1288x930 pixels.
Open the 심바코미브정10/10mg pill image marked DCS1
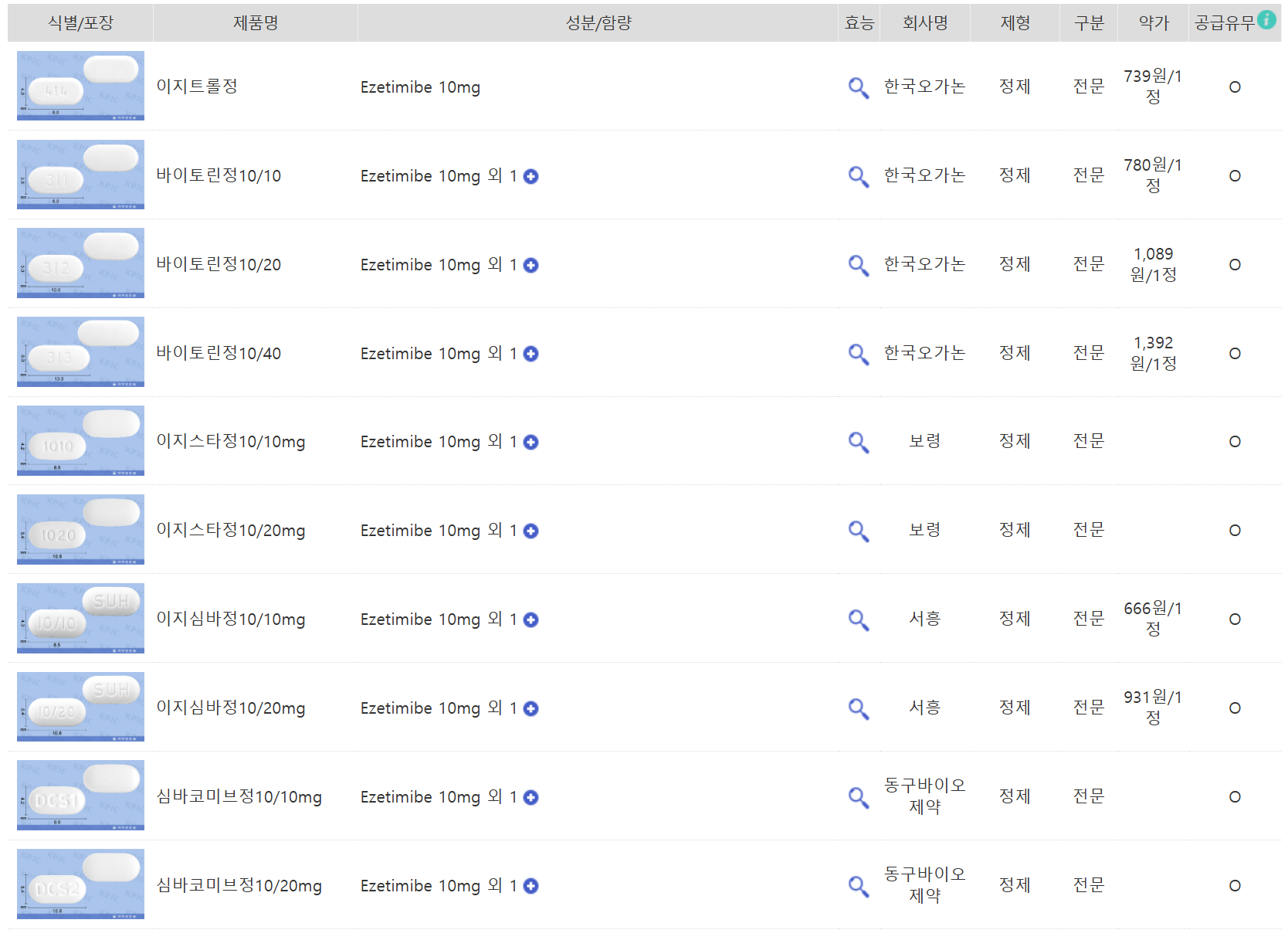coord(80,795)
